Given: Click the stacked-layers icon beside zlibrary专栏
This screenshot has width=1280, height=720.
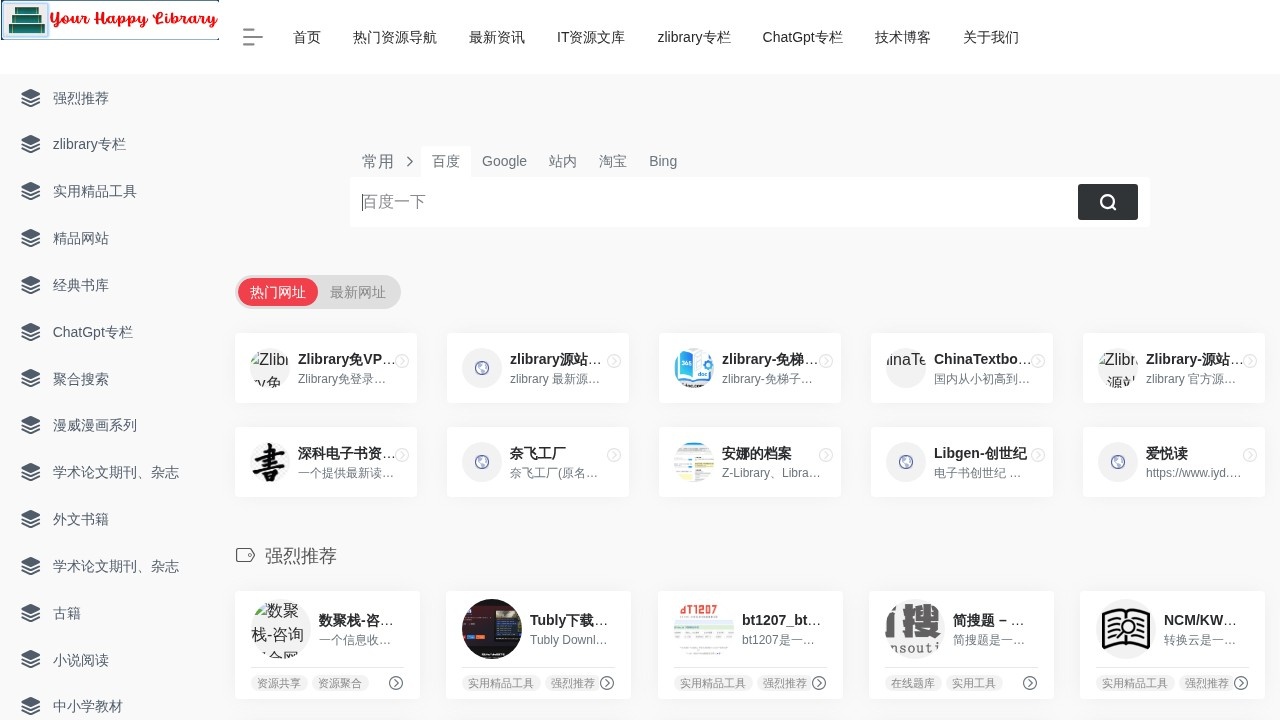Looking at the screenshot, I should [30, 144].
